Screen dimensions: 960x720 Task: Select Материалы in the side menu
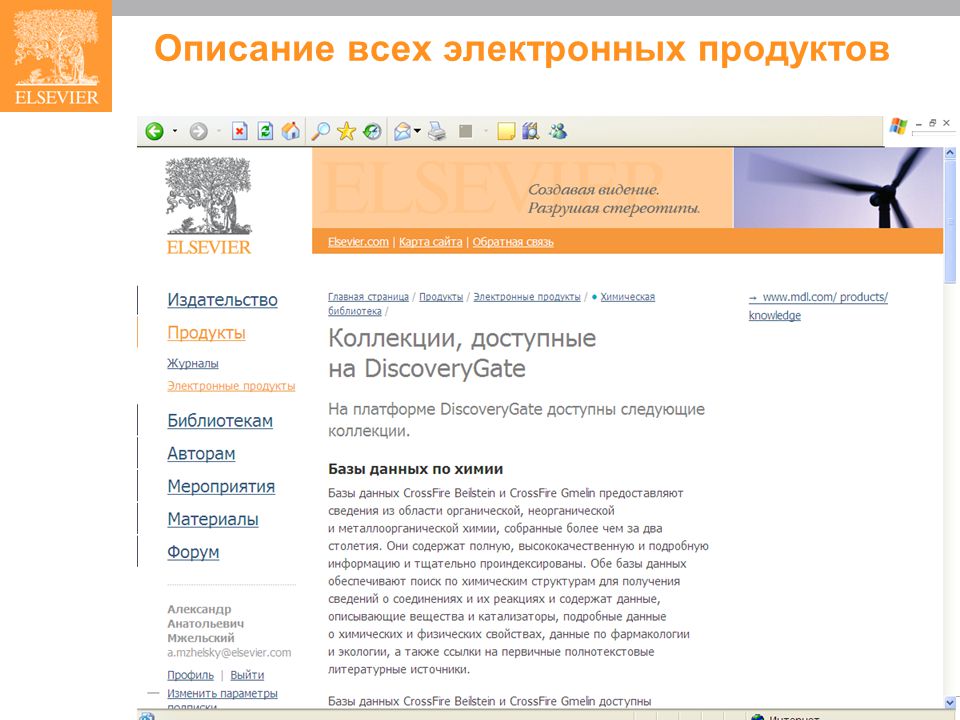[x=213, y=519]
